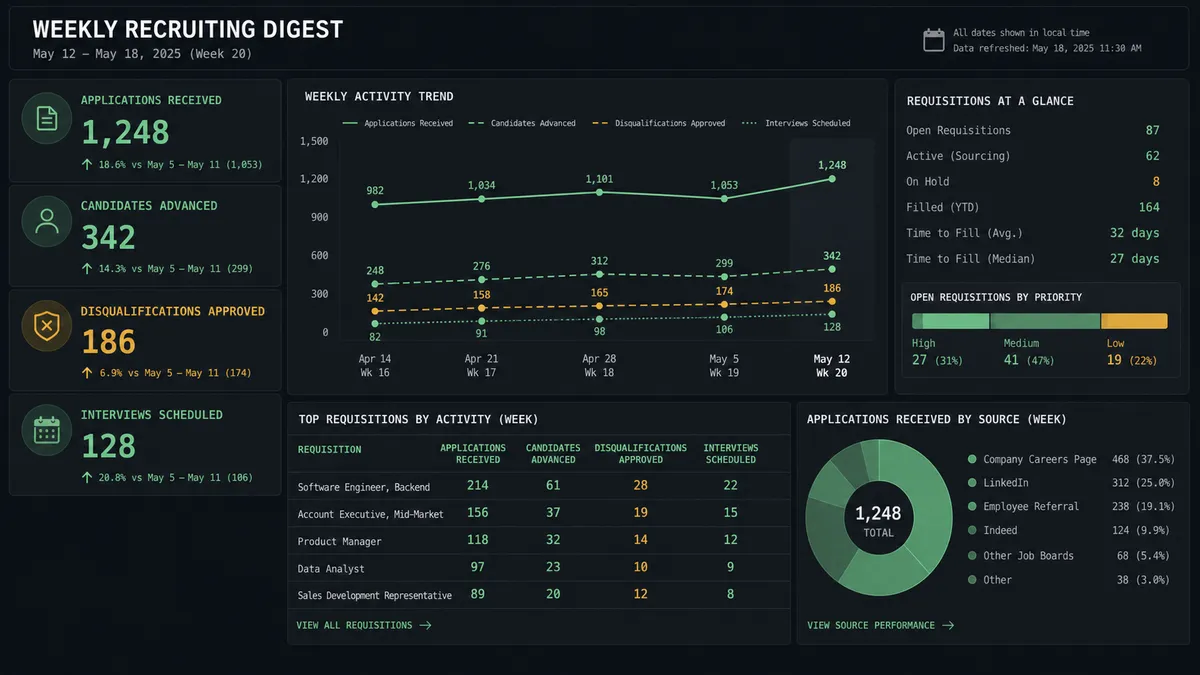Click the 1,248 total donut center
This screenshot has height=675, width=1200.
point(878,520)
